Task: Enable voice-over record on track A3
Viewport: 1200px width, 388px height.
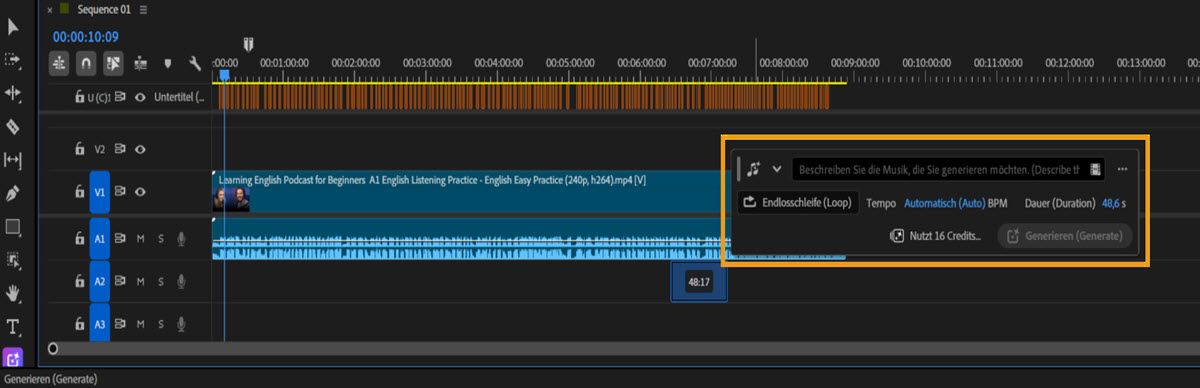Action: click(x=181, y=324)
